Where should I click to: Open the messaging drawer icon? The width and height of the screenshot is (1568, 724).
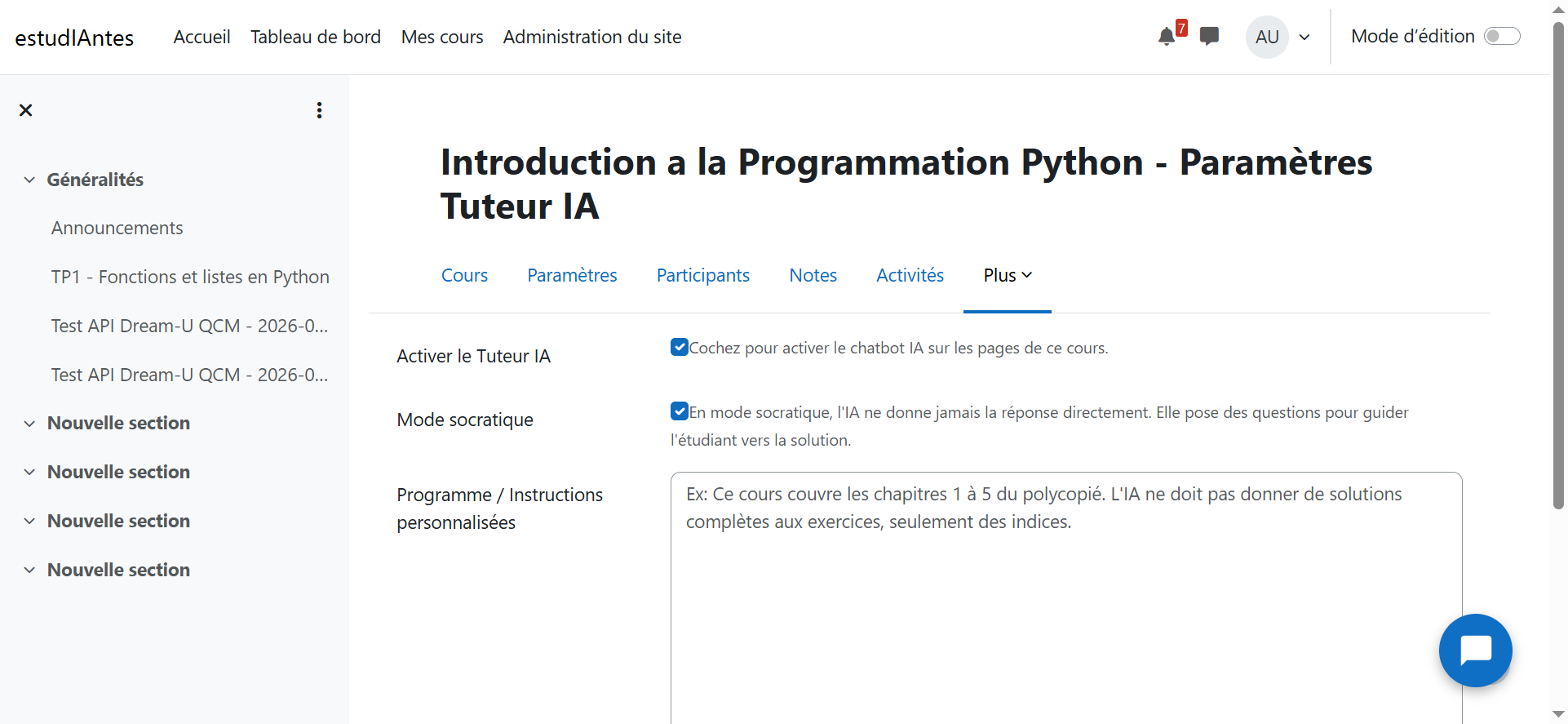click(1209, 37)
